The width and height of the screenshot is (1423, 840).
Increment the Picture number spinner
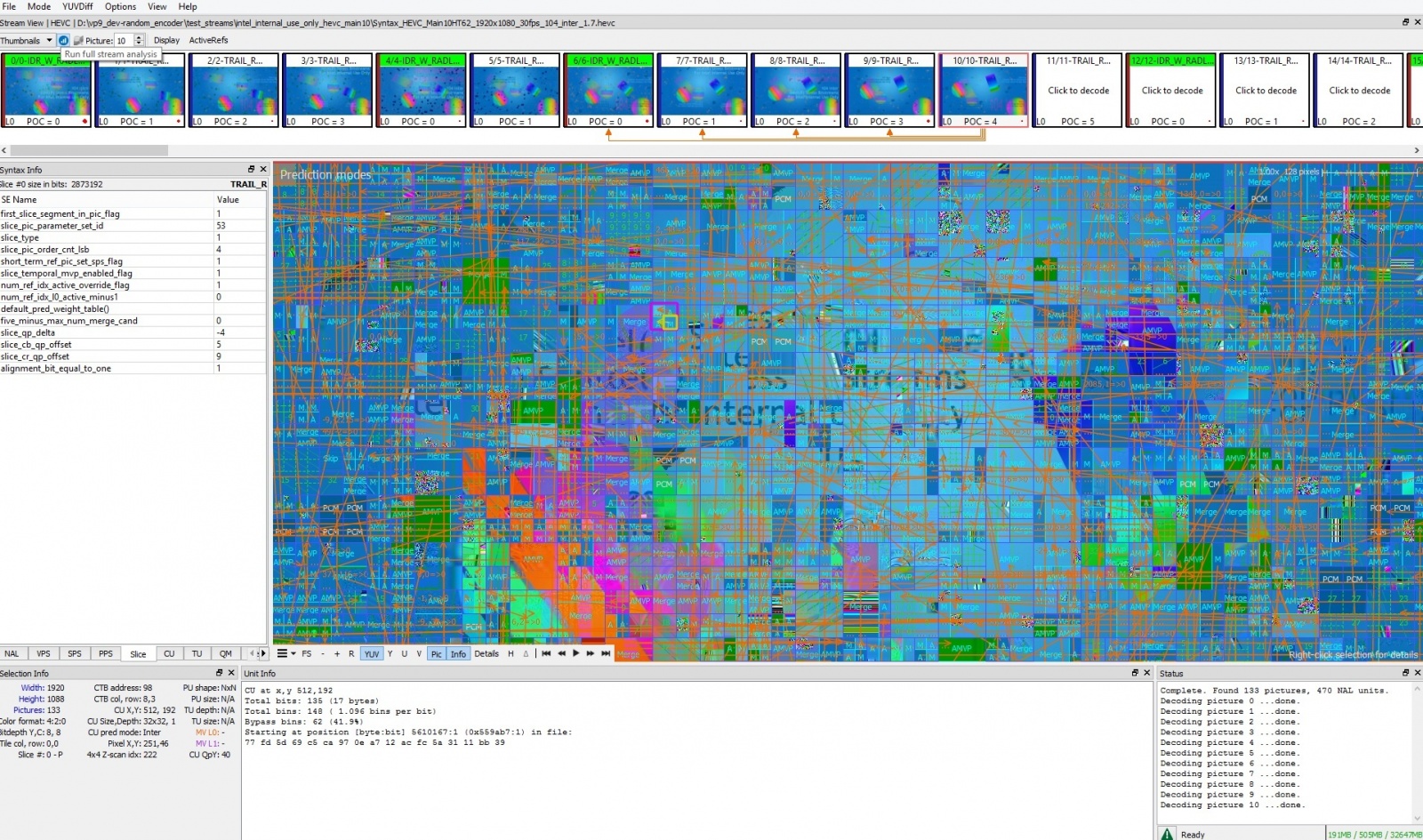tap(139, 37)
